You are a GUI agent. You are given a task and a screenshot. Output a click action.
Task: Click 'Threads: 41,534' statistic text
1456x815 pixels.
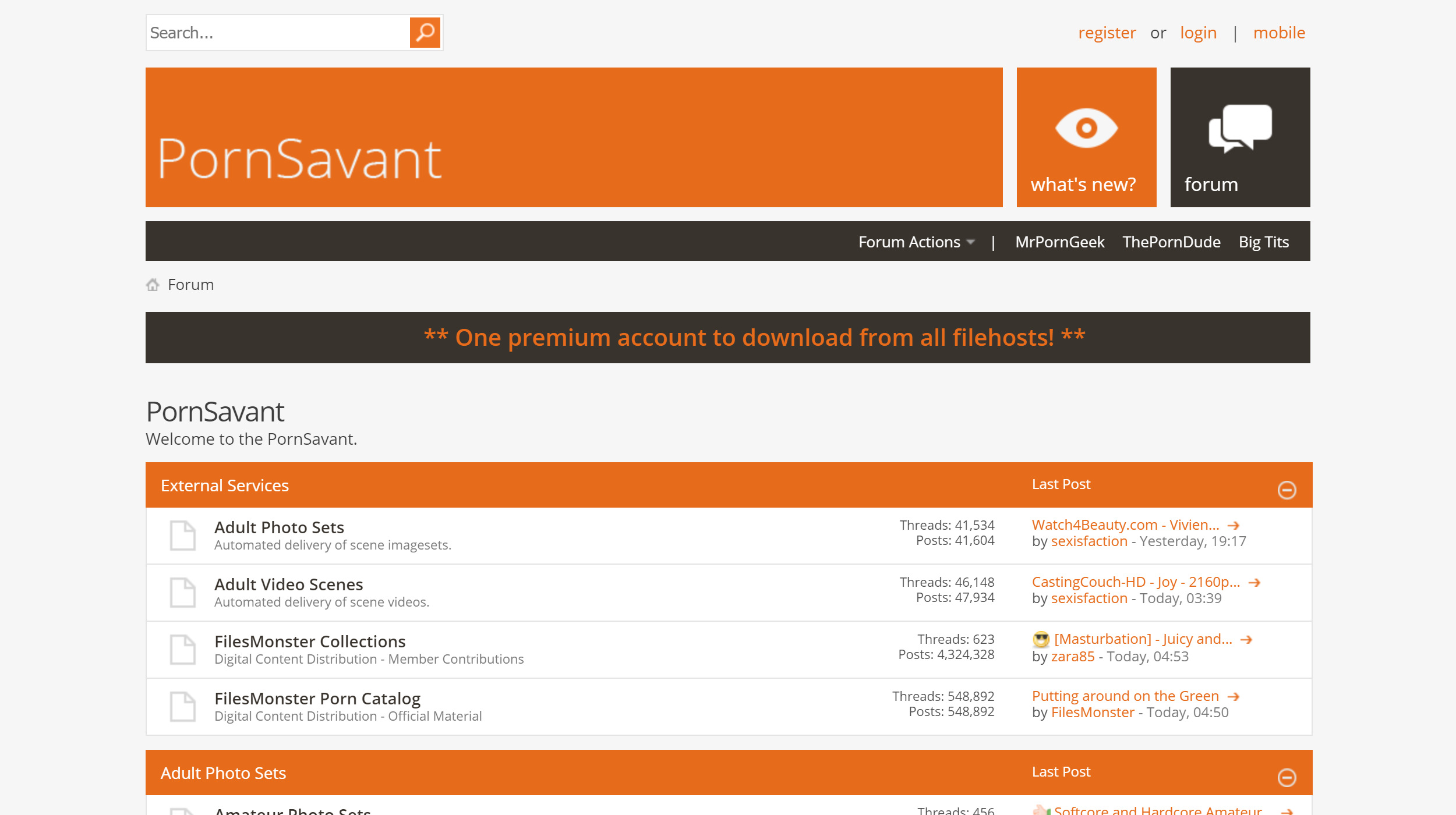point(947,525)
